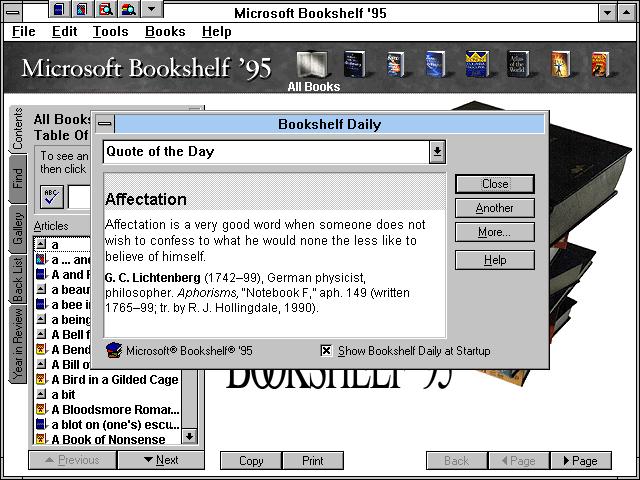
Task: Click the Print button
Action: tap(313, 461)
